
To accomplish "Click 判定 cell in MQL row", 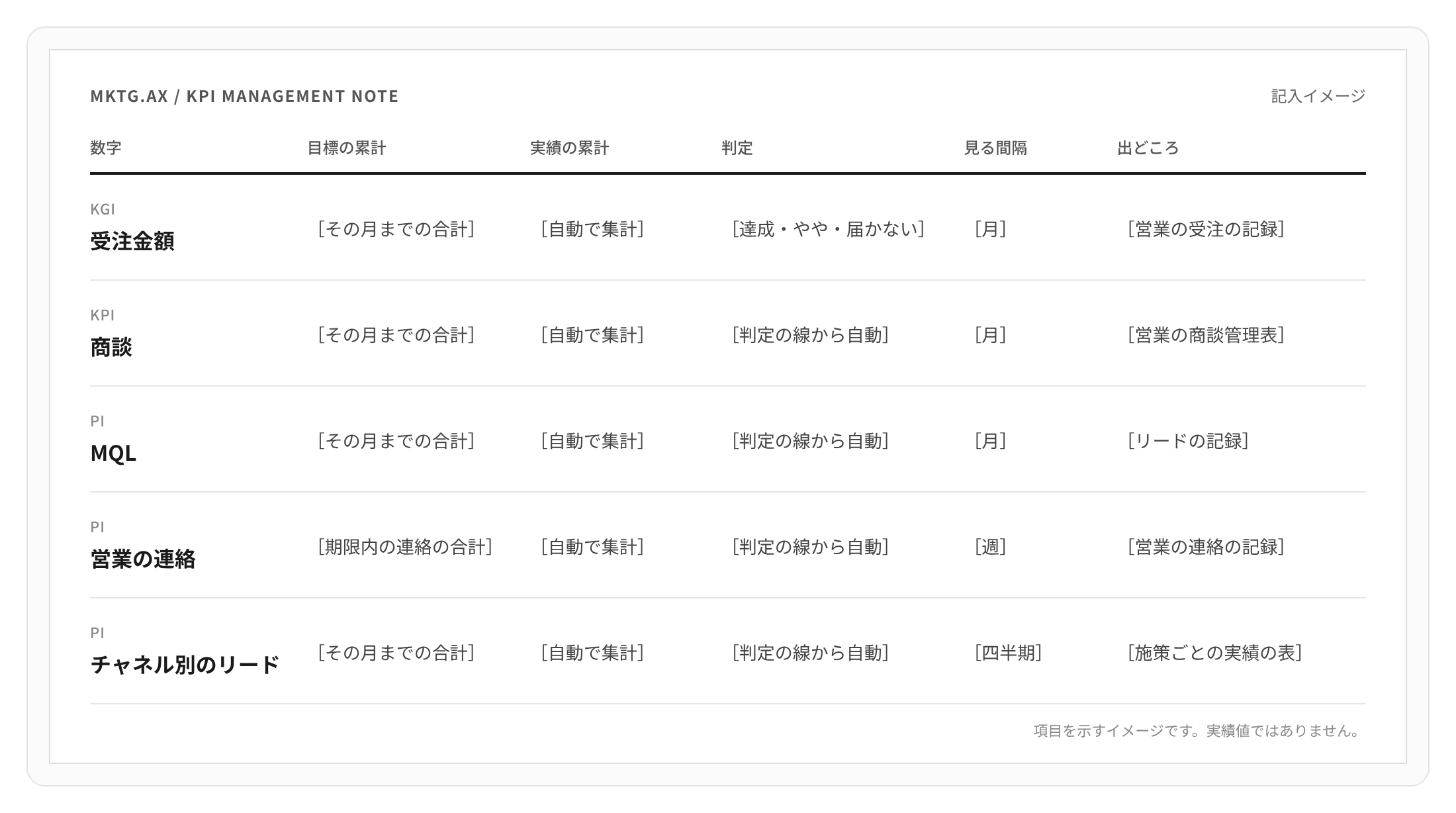I will click(810, 441).
